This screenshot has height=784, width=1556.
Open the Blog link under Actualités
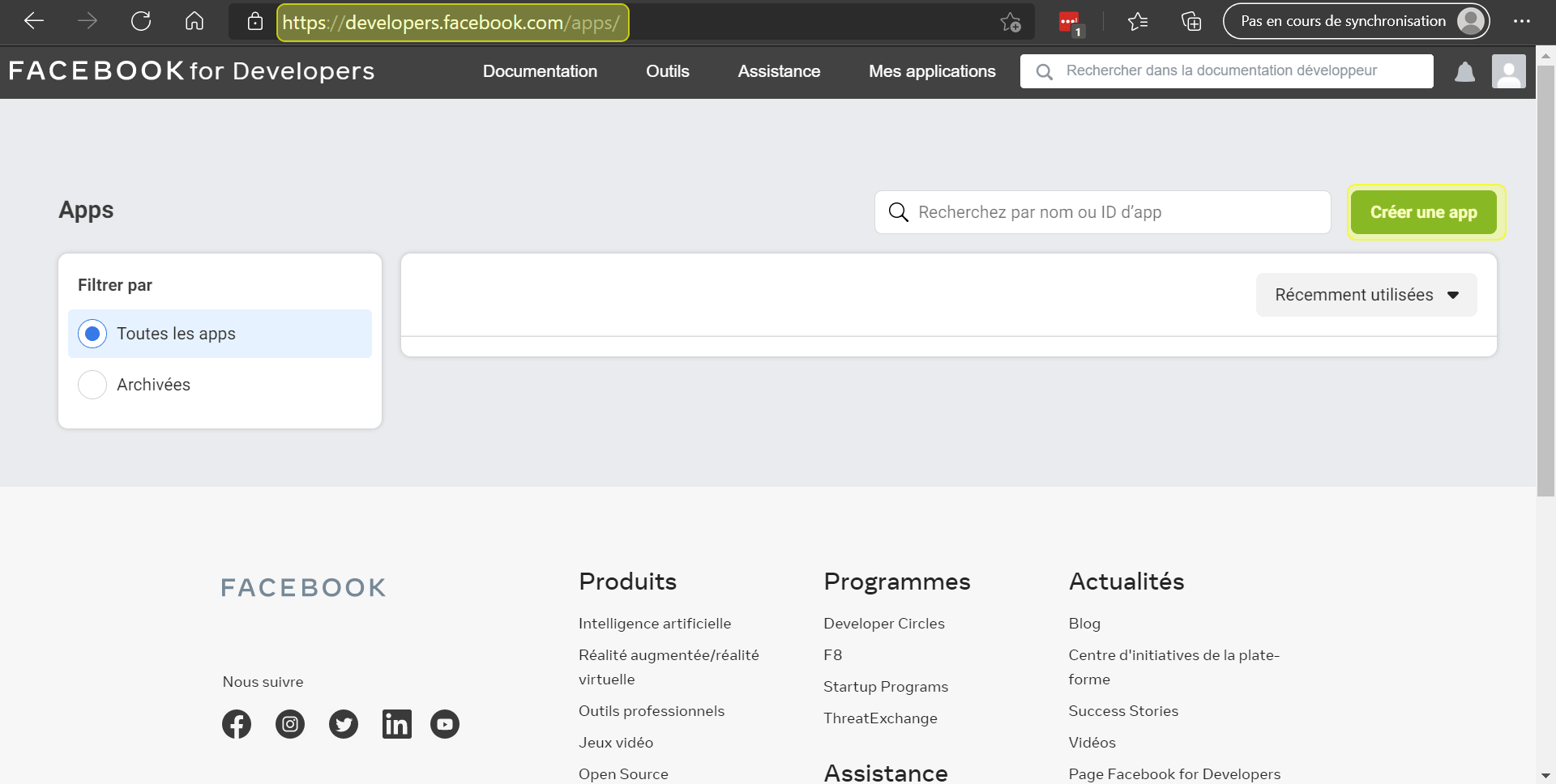(1084, 624)
